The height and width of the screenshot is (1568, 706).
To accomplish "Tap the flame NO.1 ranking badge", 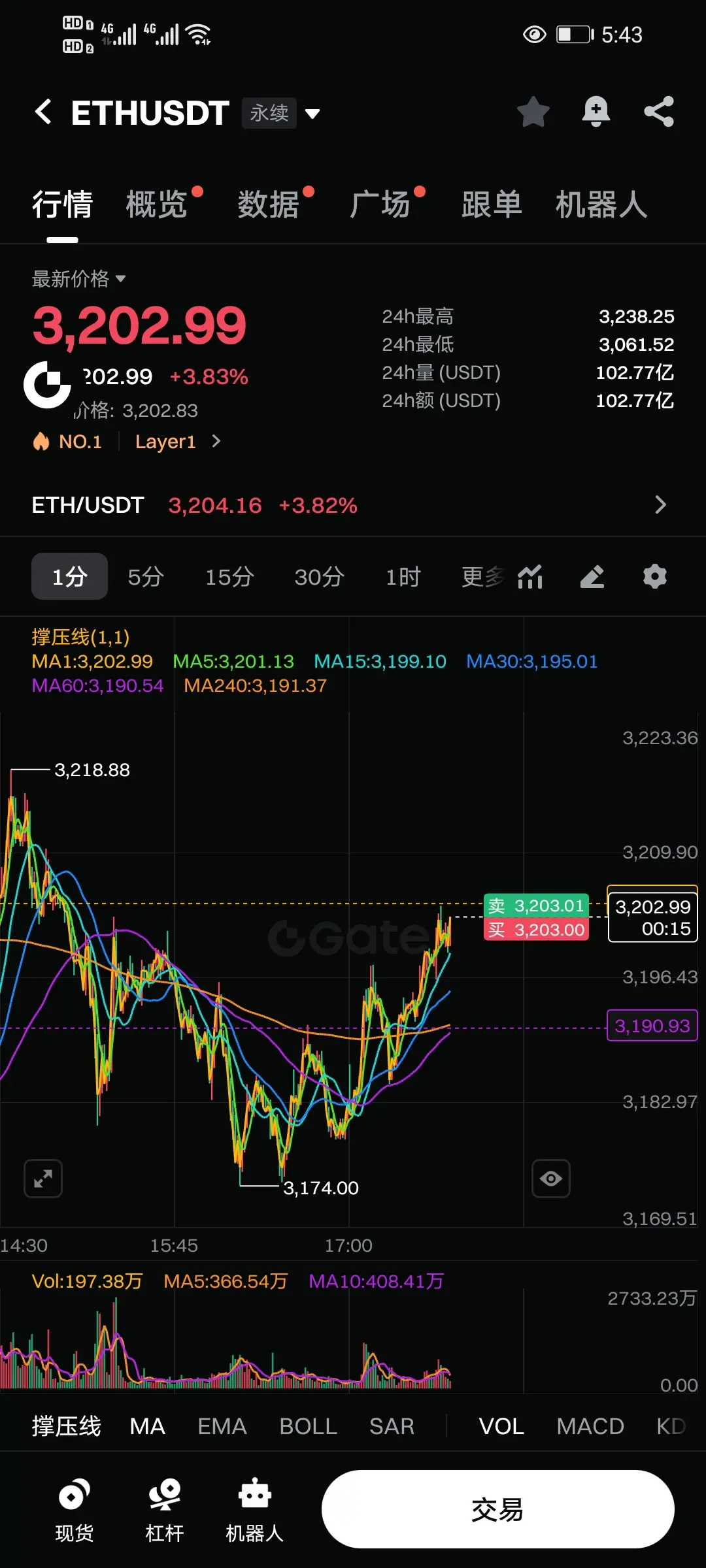I will (67, 442).
